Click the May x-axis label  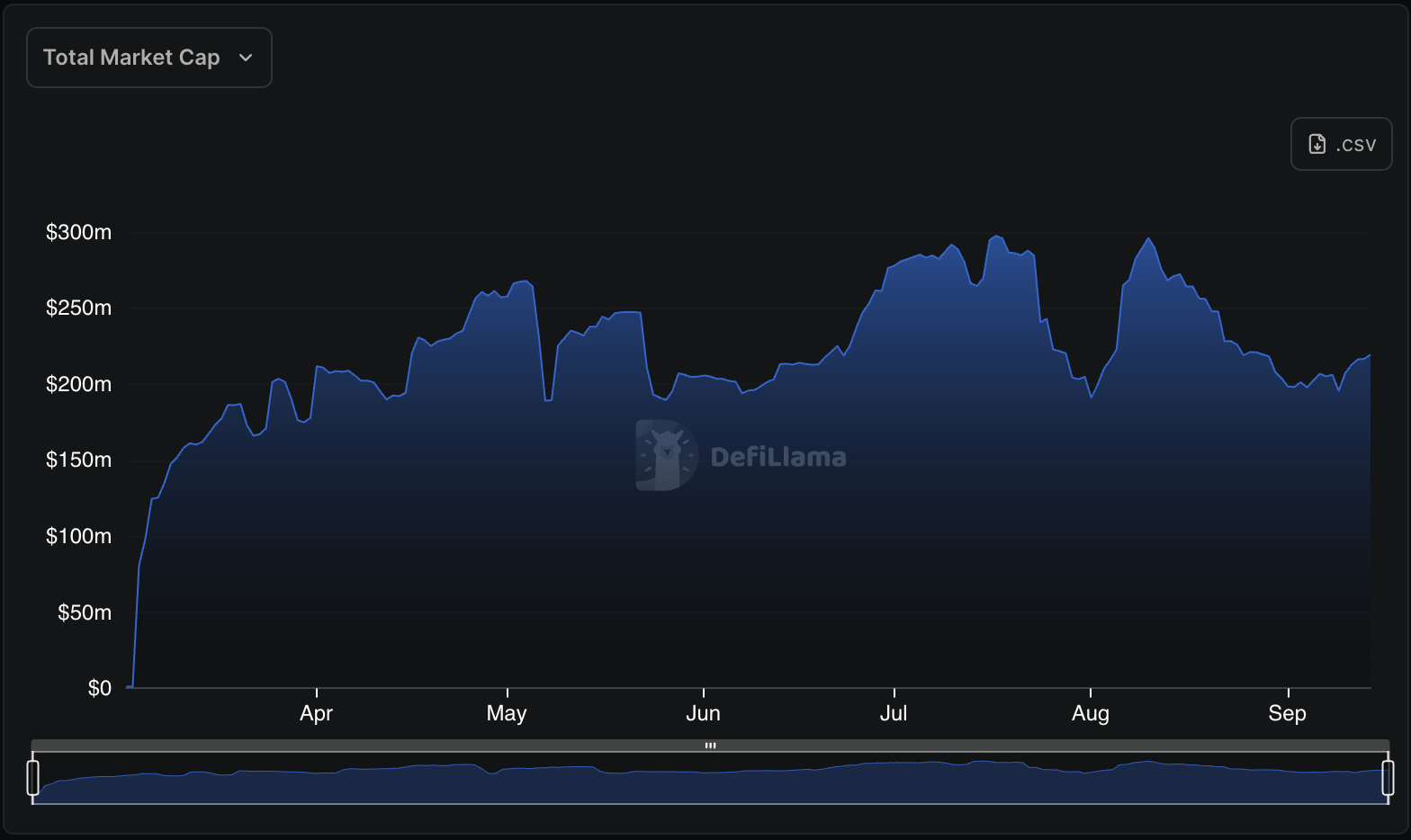coord(507,713)
